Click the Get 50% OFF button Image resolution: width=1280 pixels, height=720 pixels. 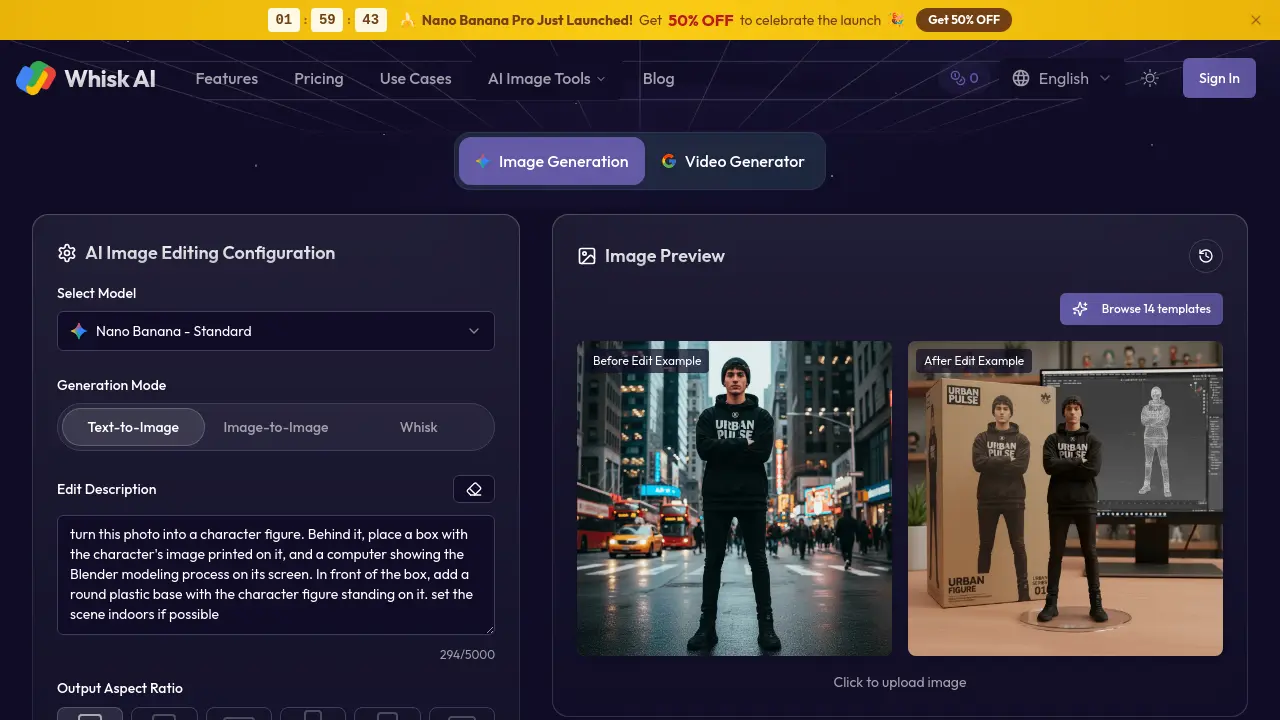(x=964, y=20)
